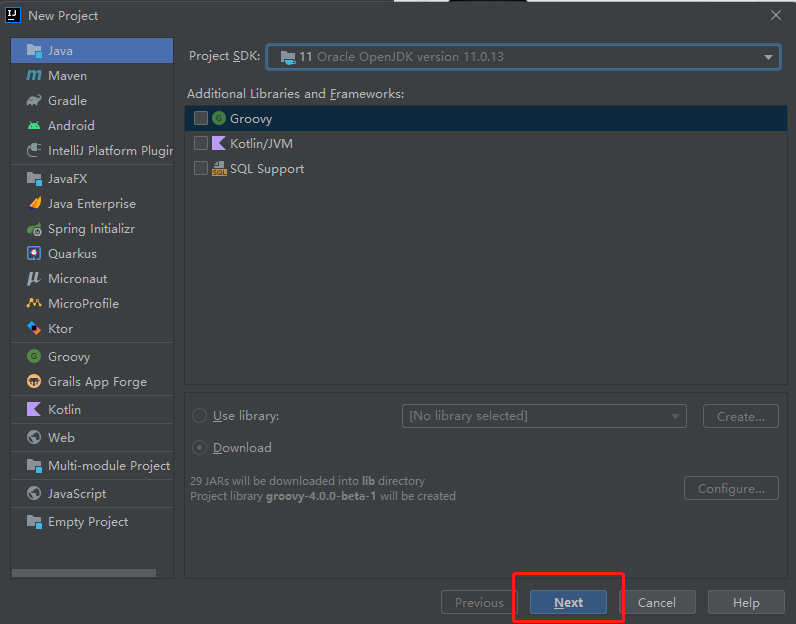Select Spring Initializr generator
The height and width of the screenshot is (624, 796).
(92, 229)
